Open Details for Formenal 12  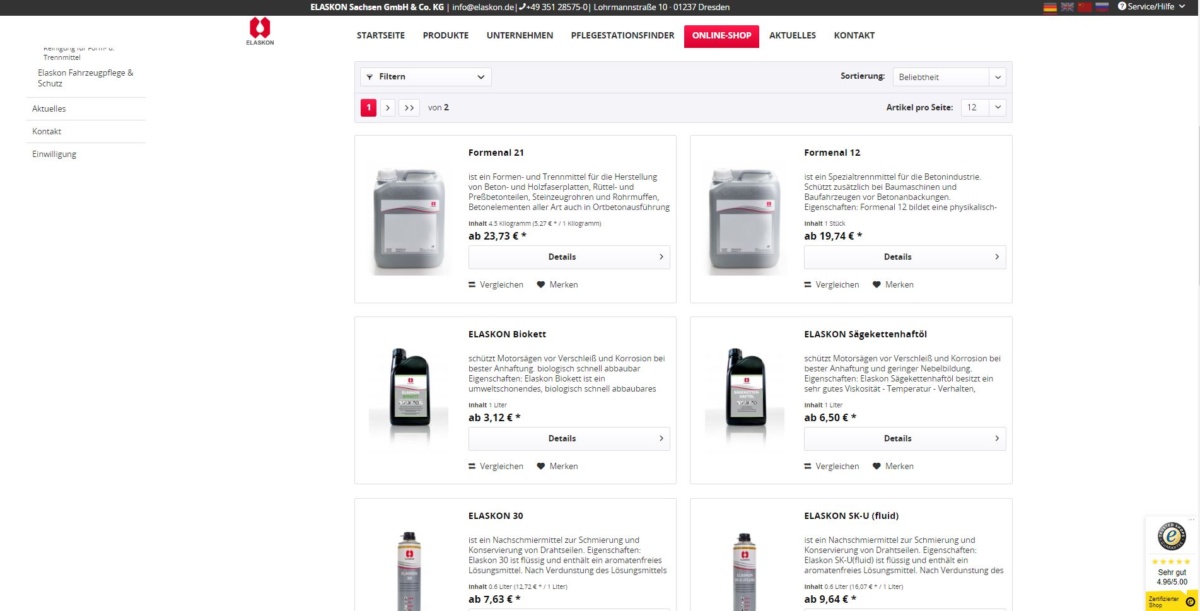pos(905,257)
